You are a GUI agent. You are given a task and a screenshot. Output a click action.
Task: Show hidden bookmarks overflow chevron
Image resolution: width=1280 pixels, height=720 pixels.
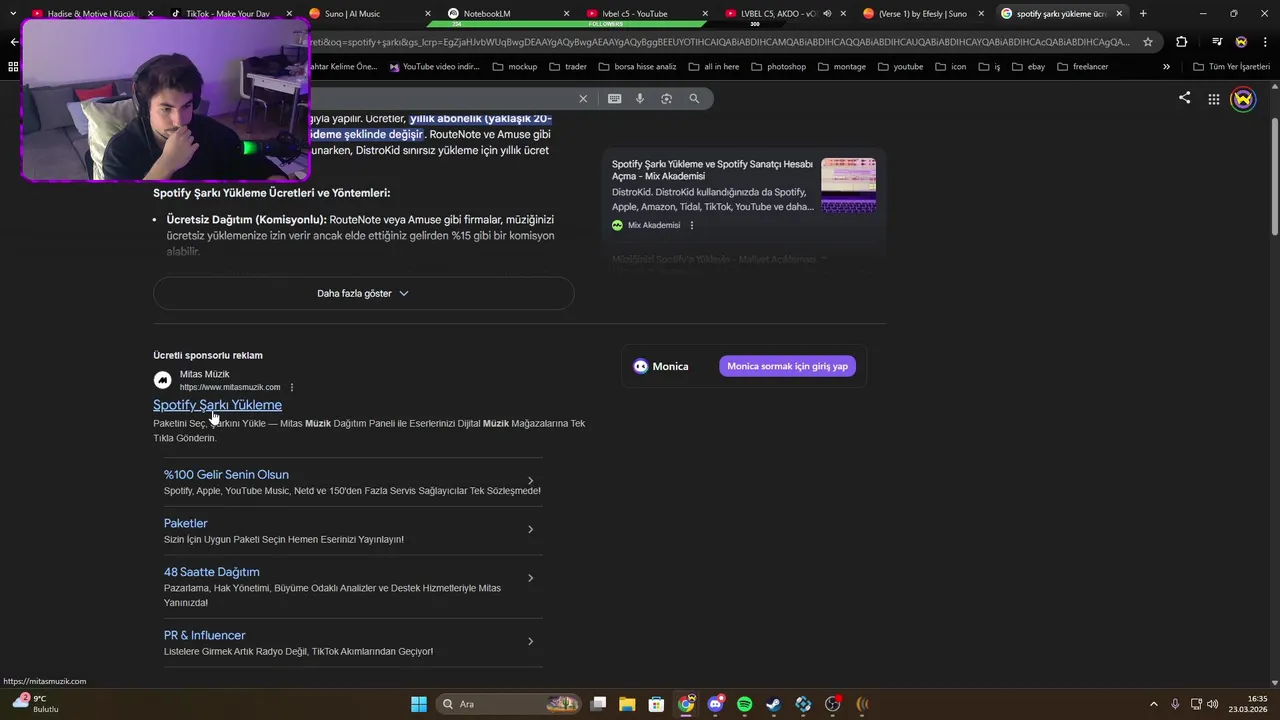coord(1166,67)
